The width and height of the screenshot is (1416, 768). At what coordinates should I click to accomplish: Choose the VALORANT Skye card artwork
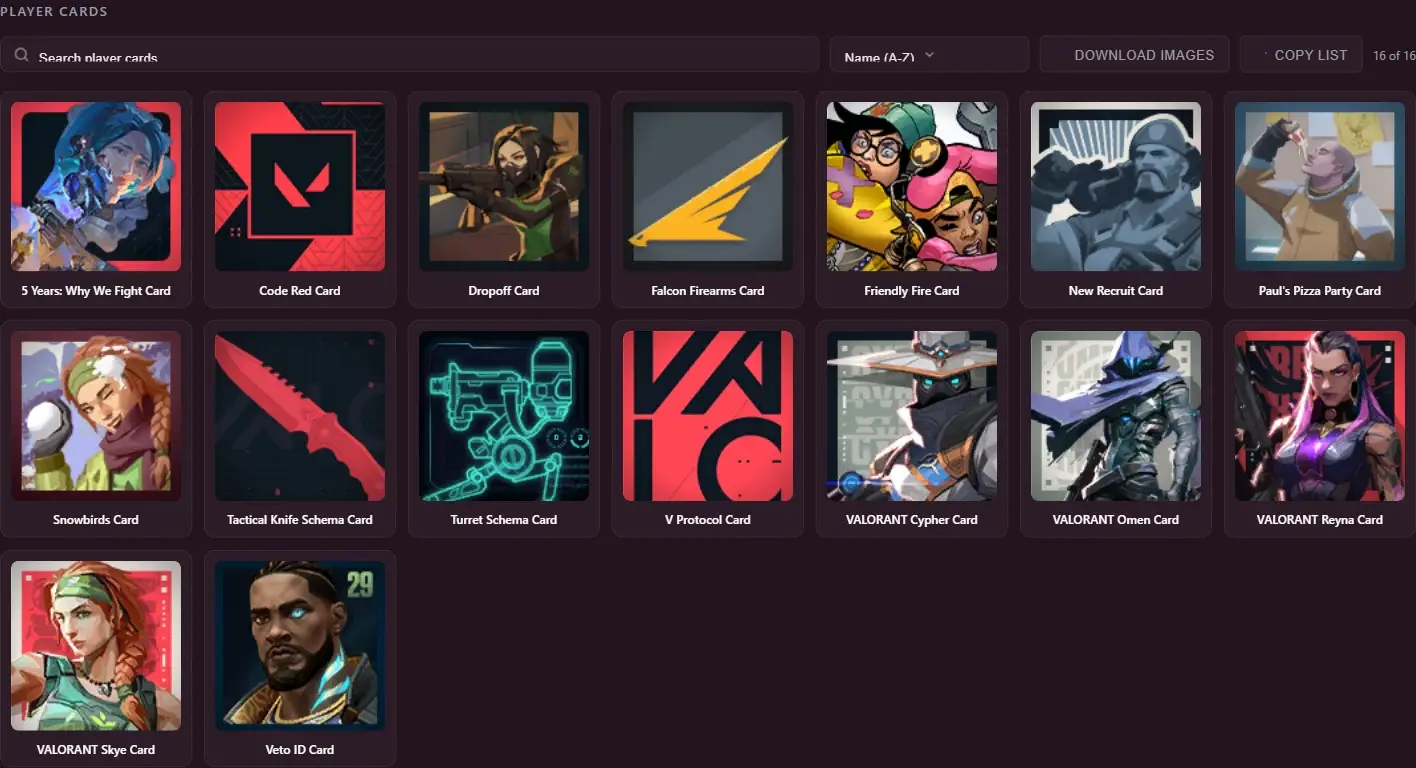coord(96,646)
